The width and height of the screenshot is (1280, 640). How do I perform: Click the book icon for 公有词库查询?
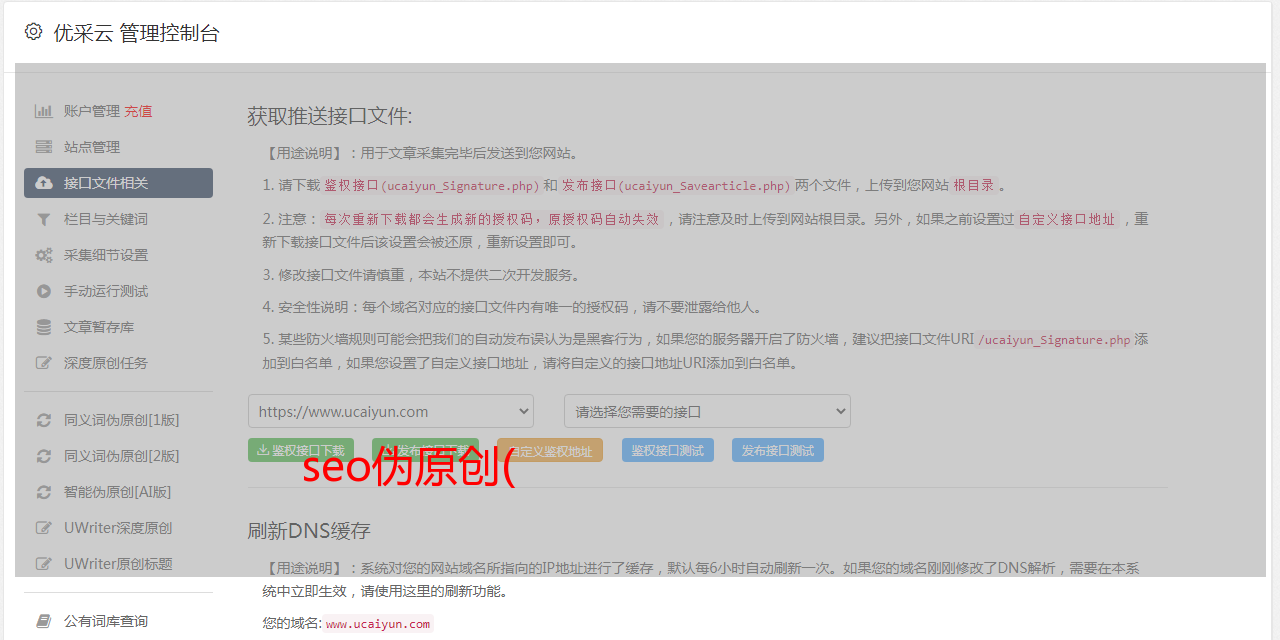(44, 621)
